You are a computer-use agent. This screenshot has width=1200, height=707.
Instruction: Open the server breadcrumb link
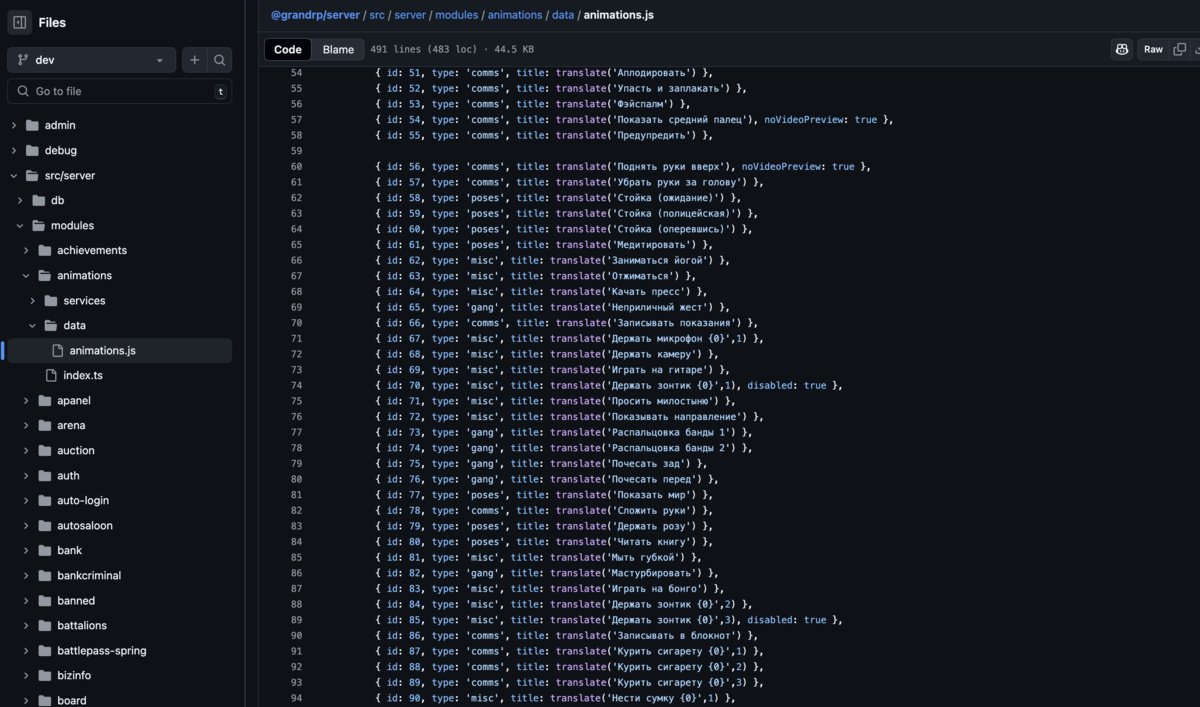tap(409, 15)
